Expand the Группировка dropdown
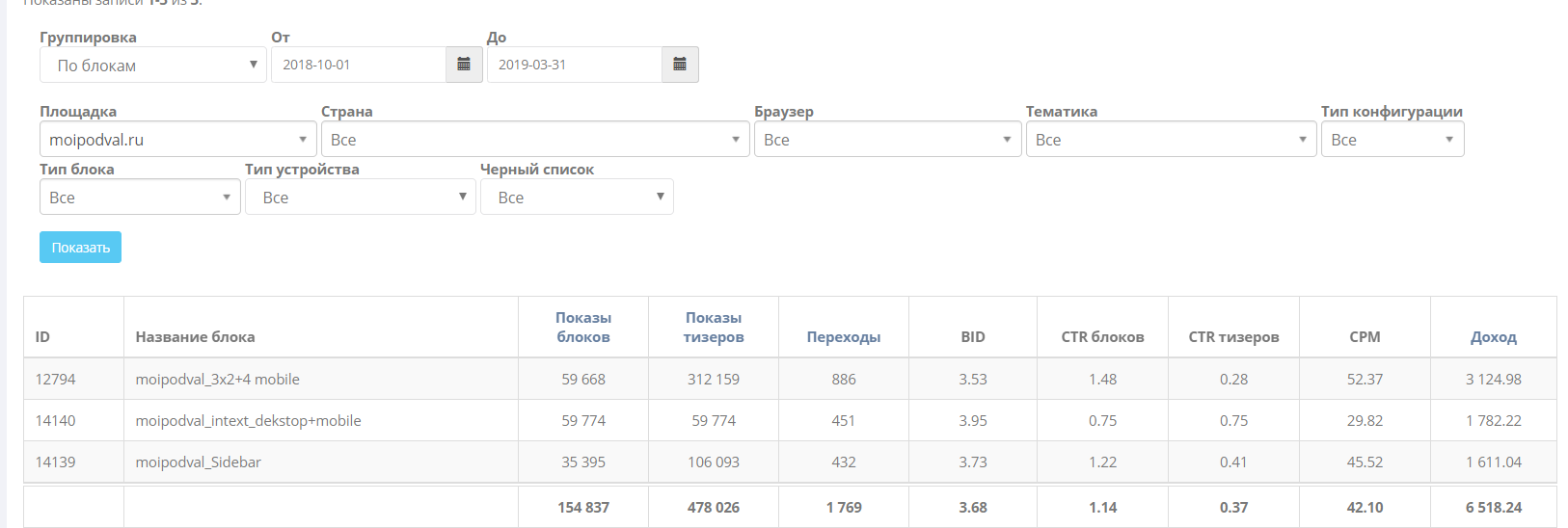This screenshot has width=1568, height=528. click(152, 66)
